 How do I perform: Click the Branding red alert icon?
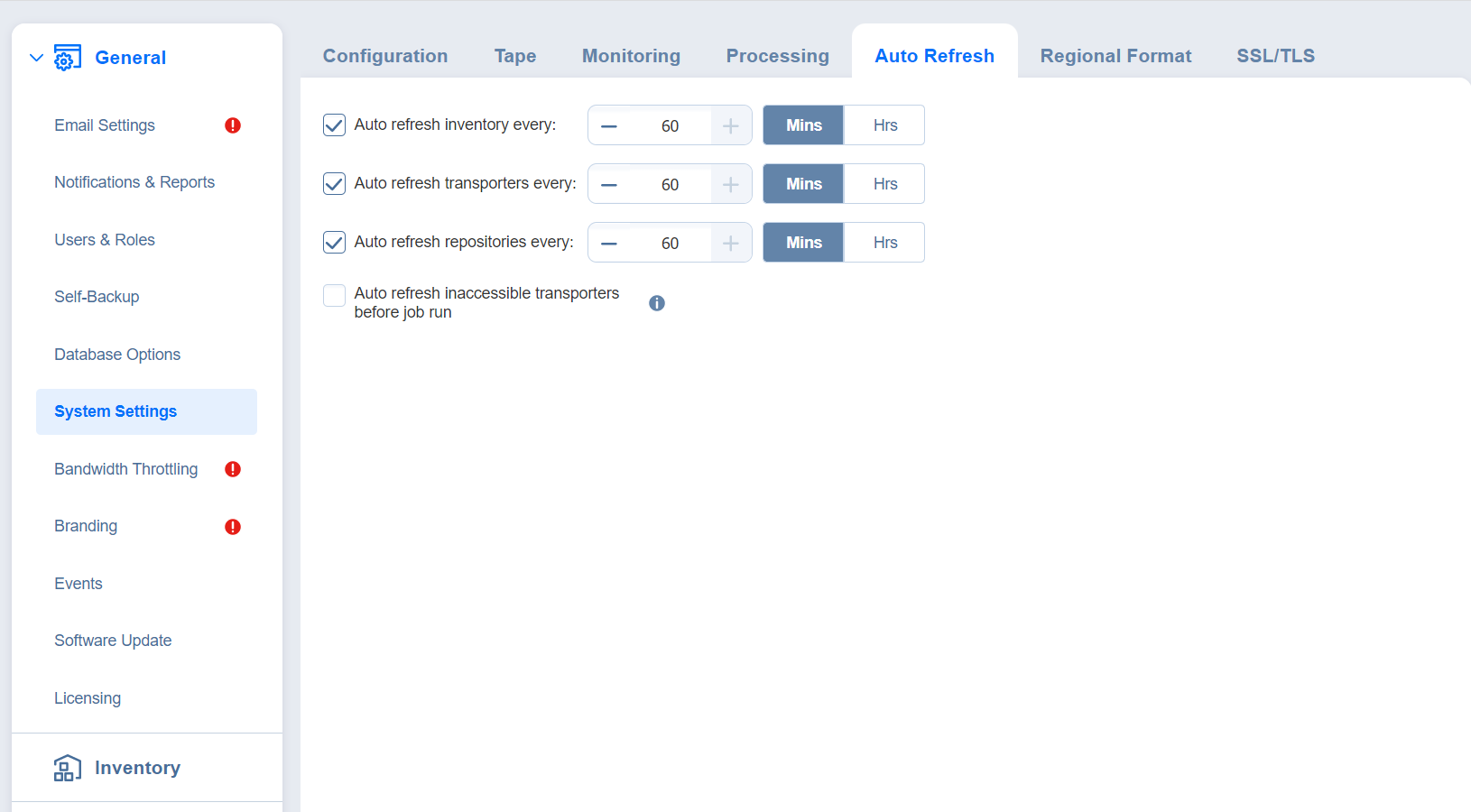[x=233, y=527]
